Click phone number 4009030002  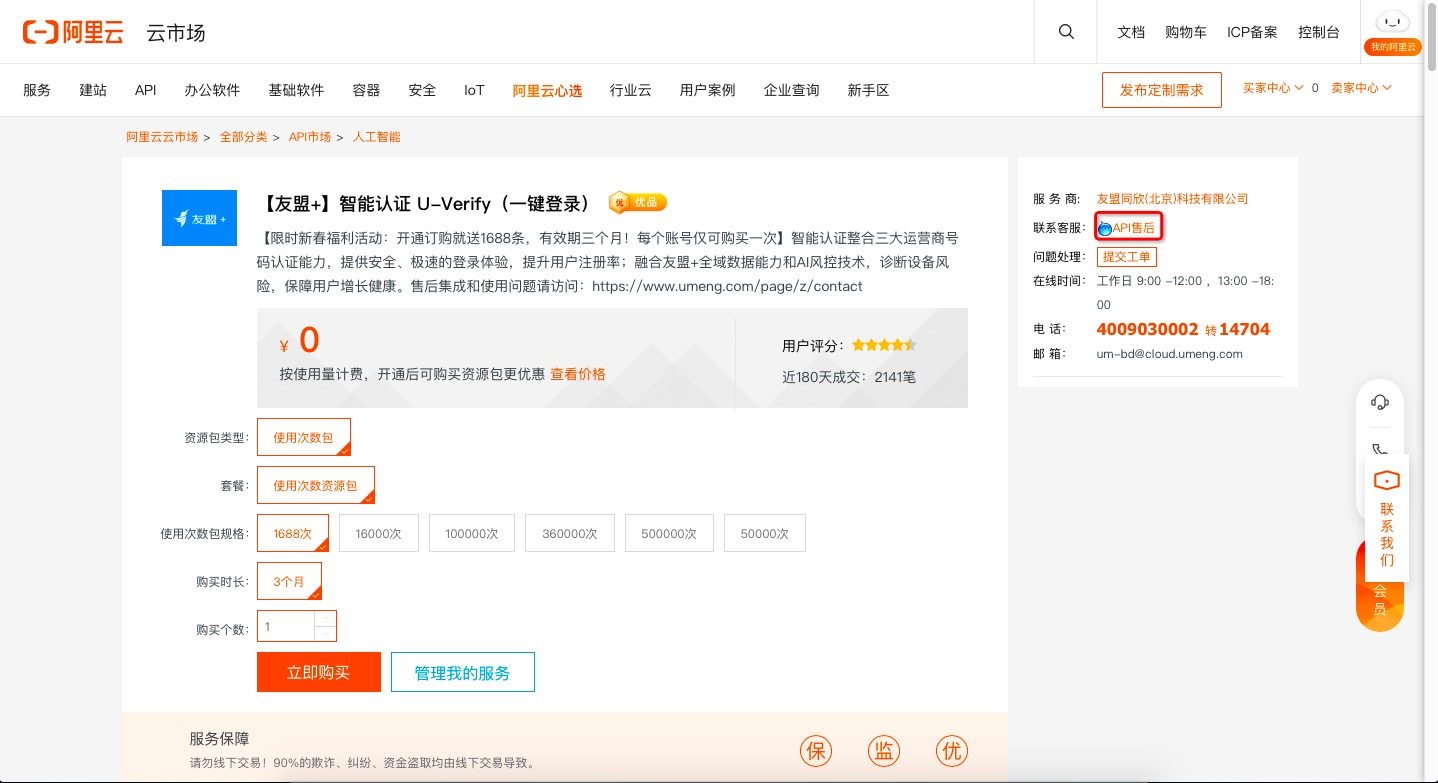(1148, 329)
